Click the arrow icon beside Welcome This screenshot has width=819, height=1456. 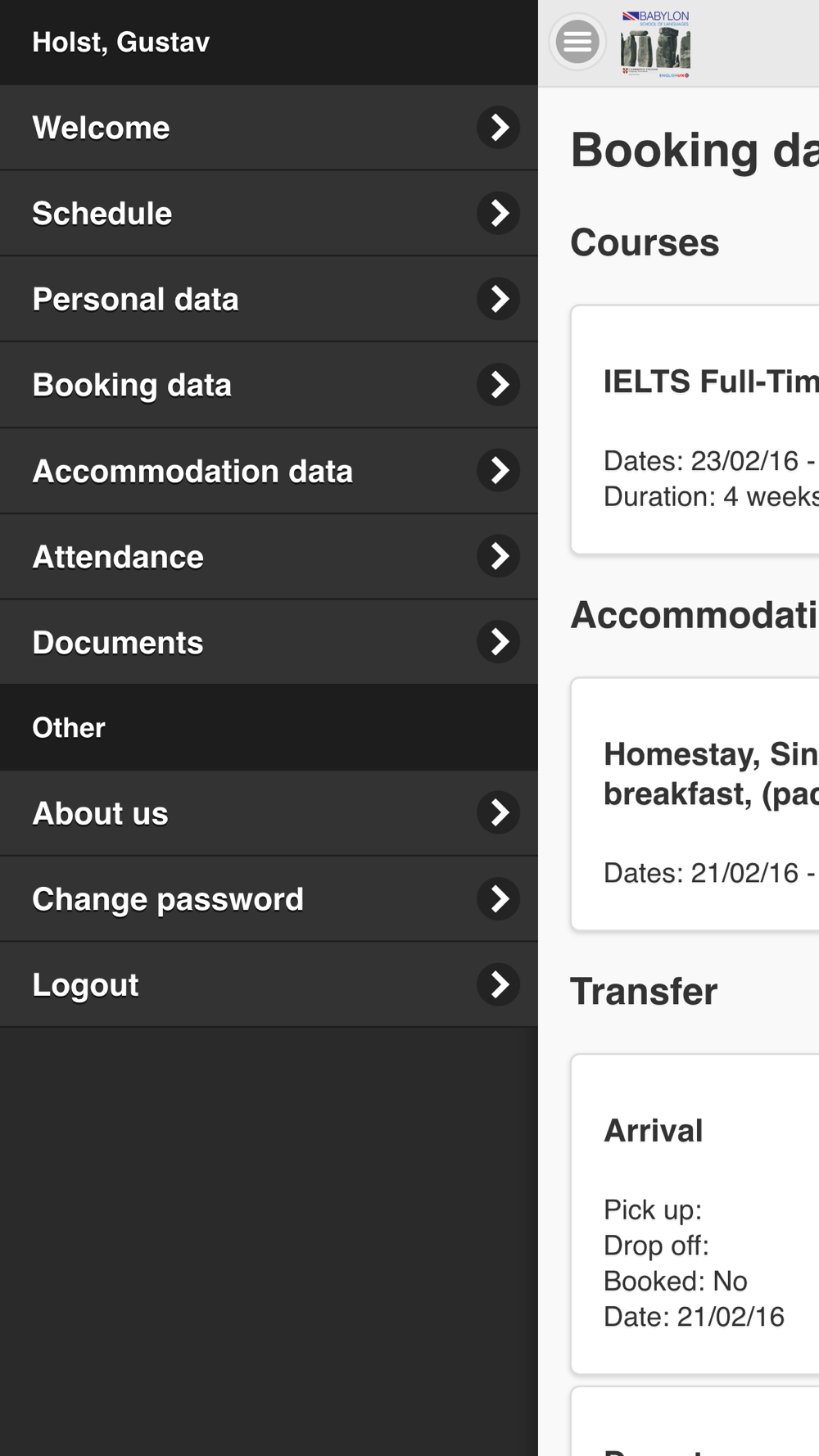tap(499, 128)
